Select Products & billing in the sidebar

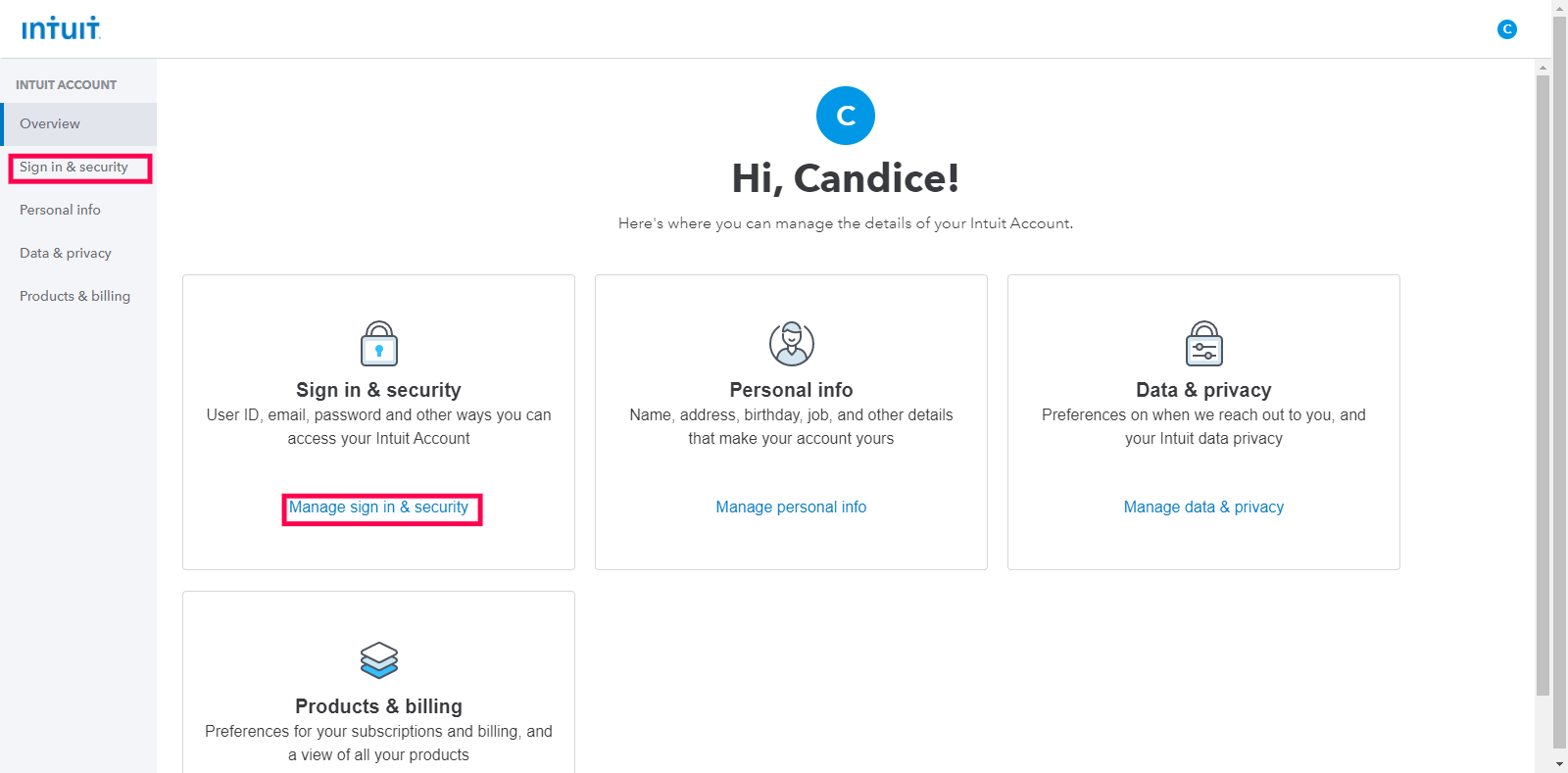tap(78, 297)
